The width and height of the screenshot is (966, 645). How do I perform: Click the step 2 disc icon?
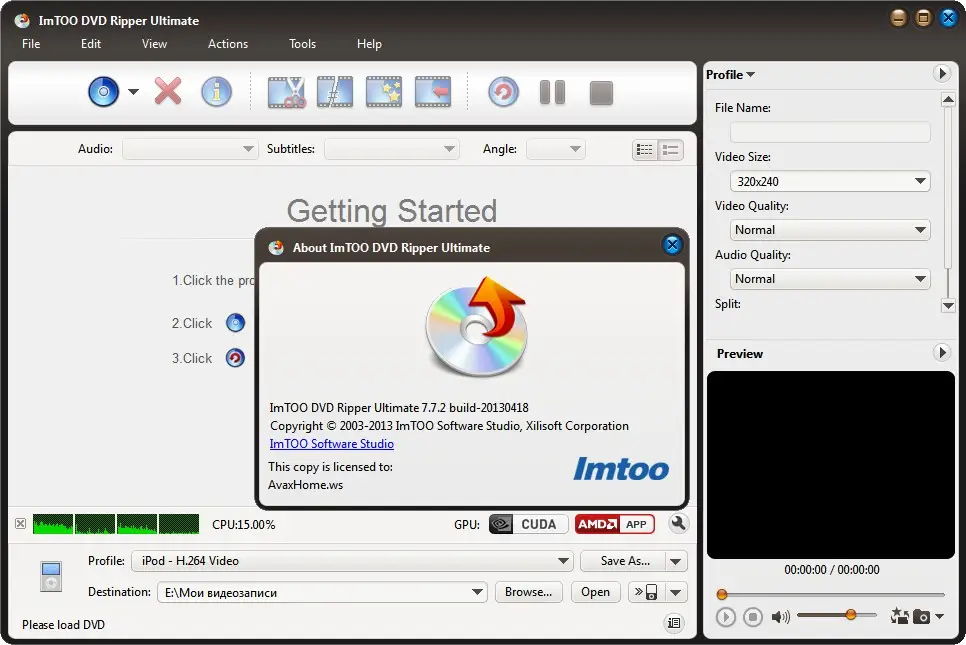pyautogui.click(x=235, y=323)
